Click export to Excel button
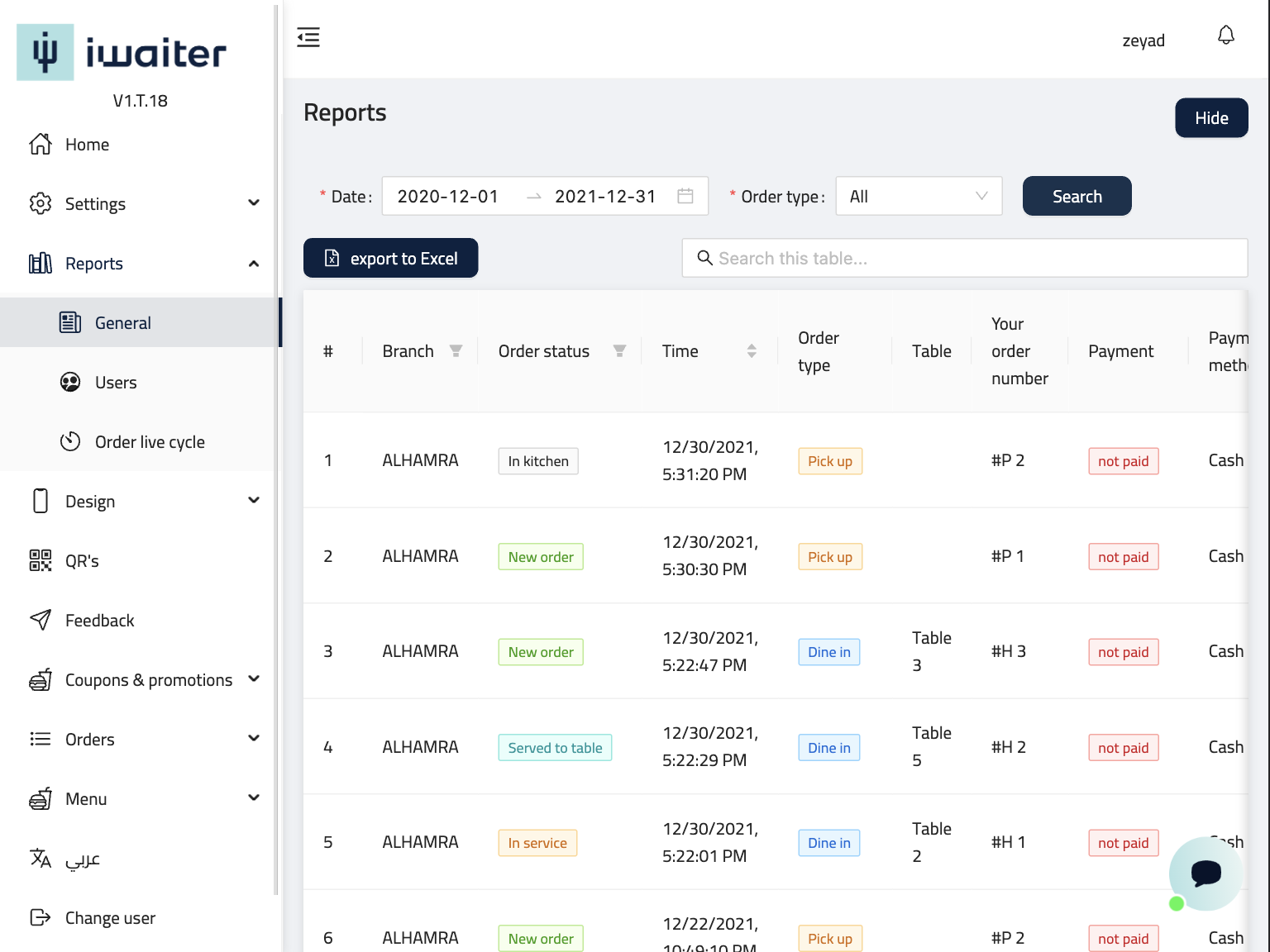Viewport: 1270px width, 952px height. [390, 259]
